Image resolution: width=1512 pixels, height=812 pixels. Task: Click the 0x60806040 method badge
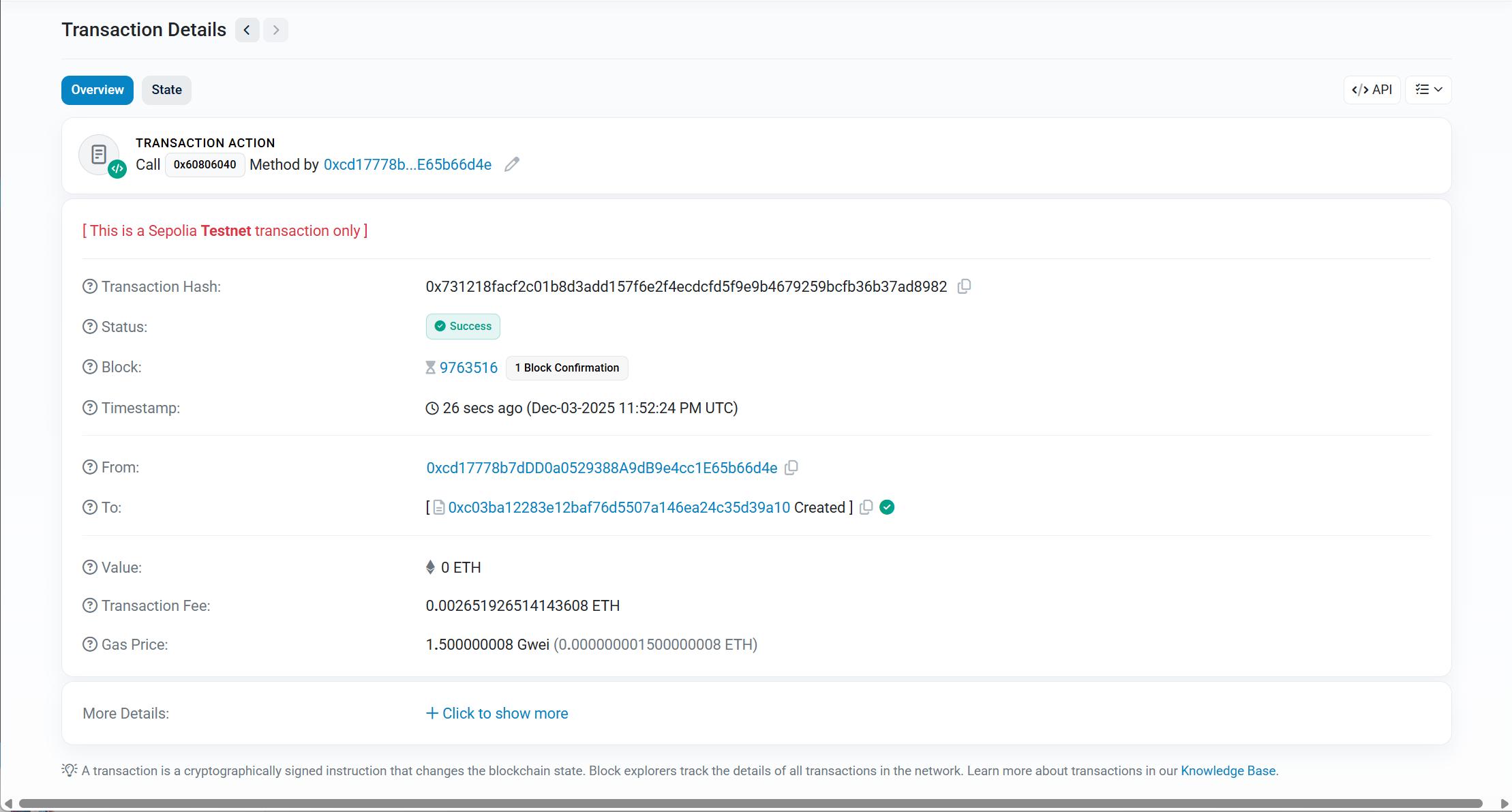(205, 164)
